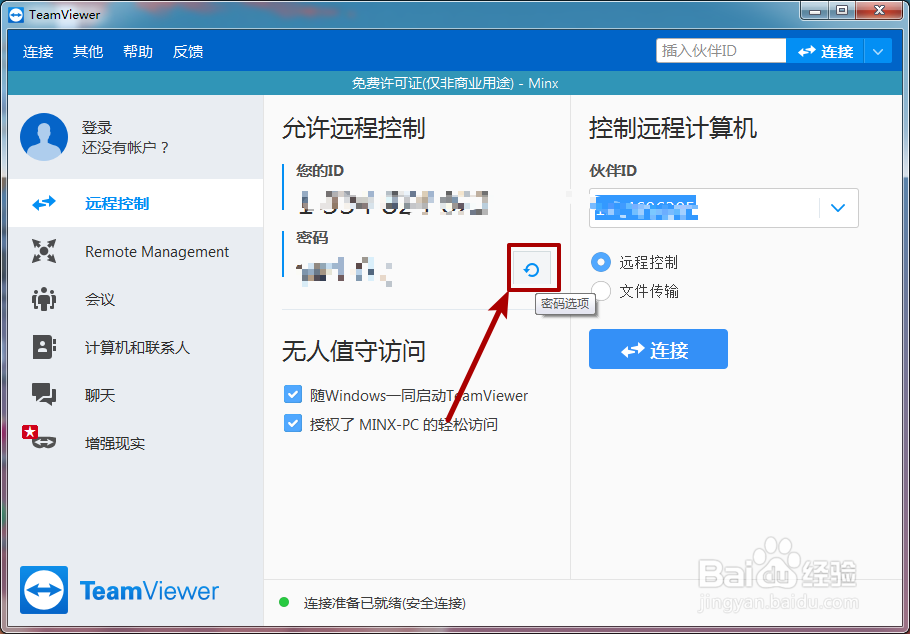Click the '插入伙伴ID' input field
910x634 pixels.
tap(721, 51)
